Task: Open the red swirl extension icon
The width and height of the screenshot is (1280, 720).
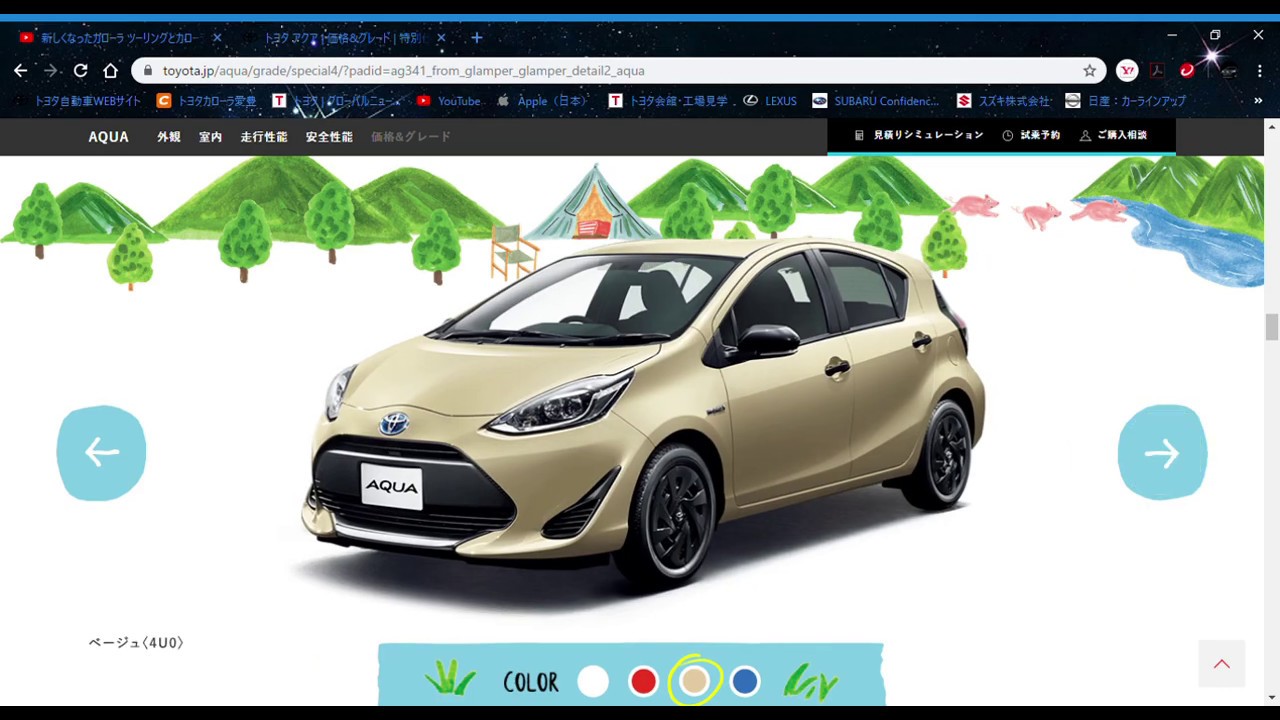Action: click(x=1187, y=71)
